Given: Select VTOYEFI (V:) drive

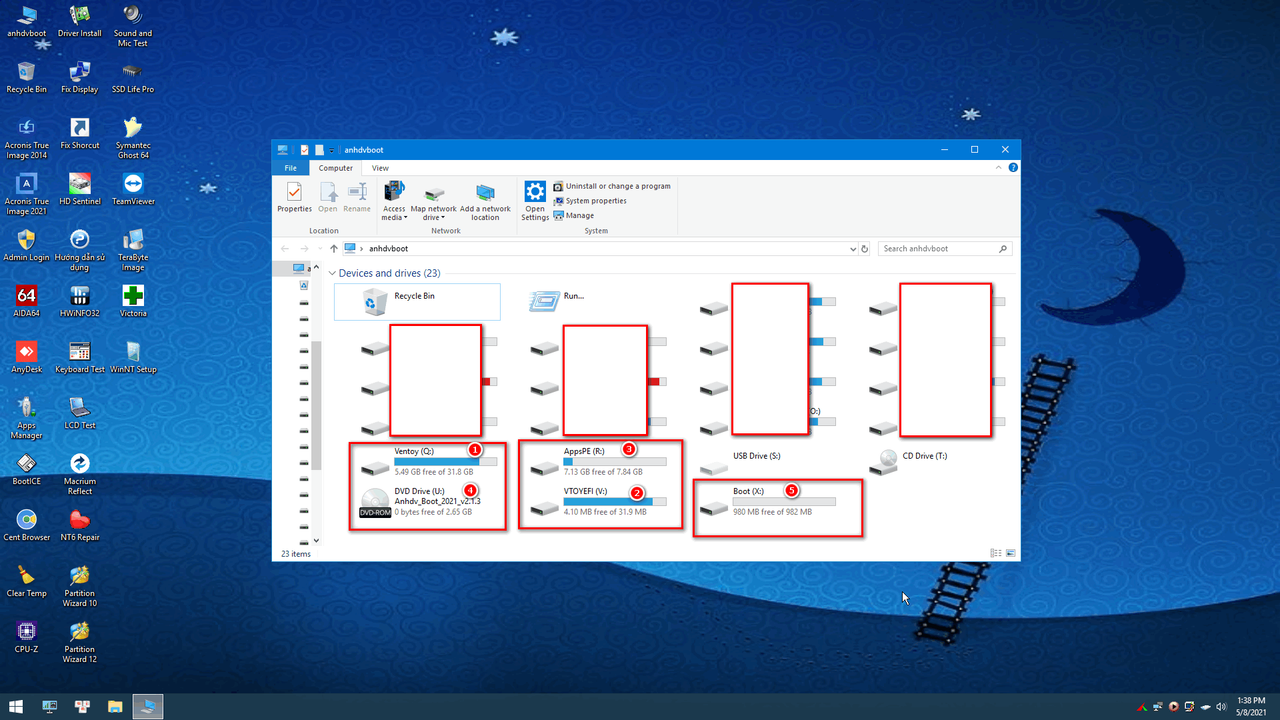Looking at the screenshot, I should [x=598, y=501].
